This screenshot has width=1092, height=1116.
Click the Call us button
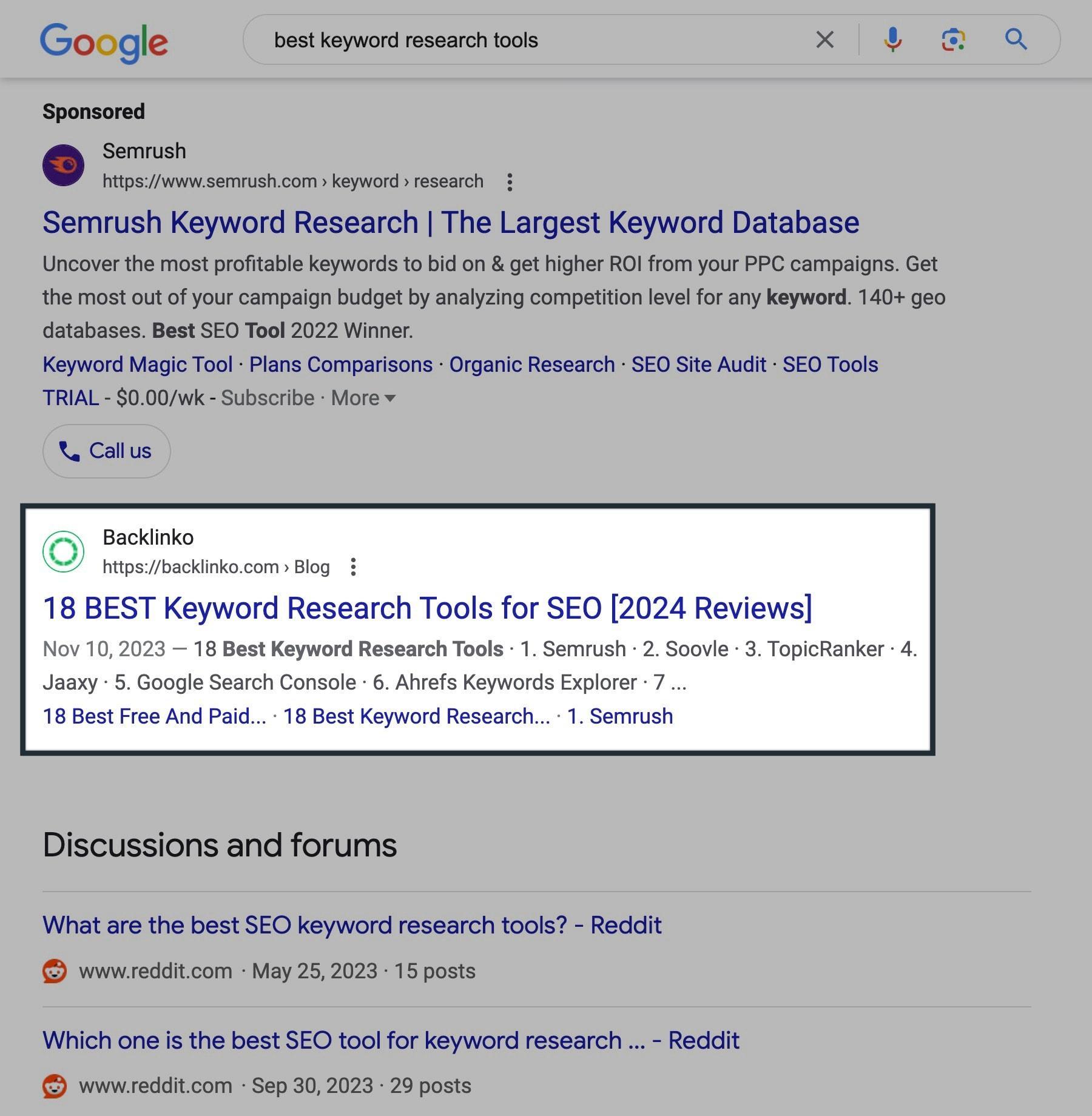(106, 451)
